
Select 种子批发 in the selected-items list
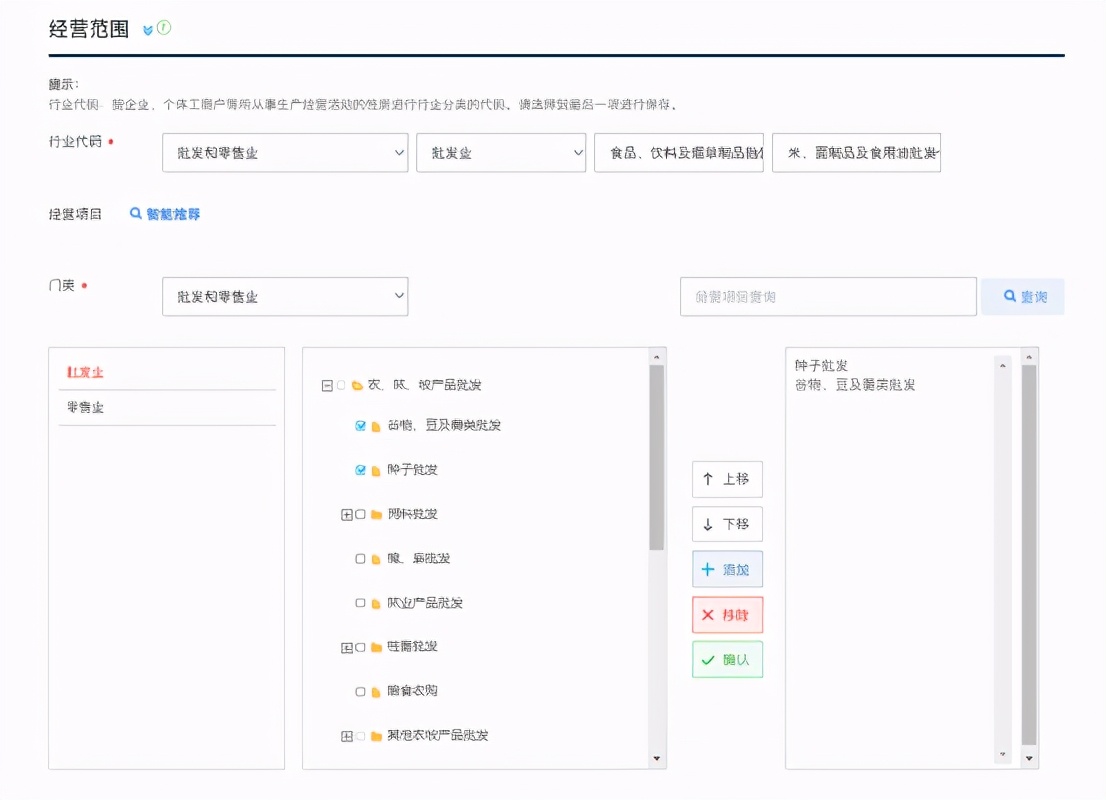[821, 365]
